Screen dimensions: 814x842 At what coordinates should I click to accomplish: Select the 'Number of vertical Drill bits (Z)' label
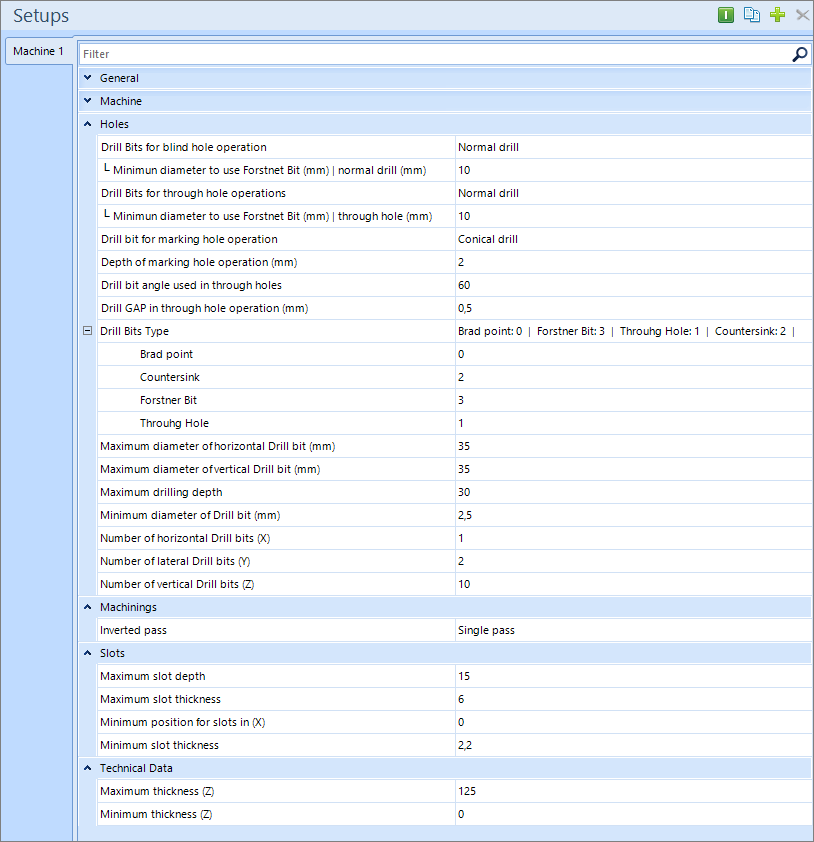(177, 584)
